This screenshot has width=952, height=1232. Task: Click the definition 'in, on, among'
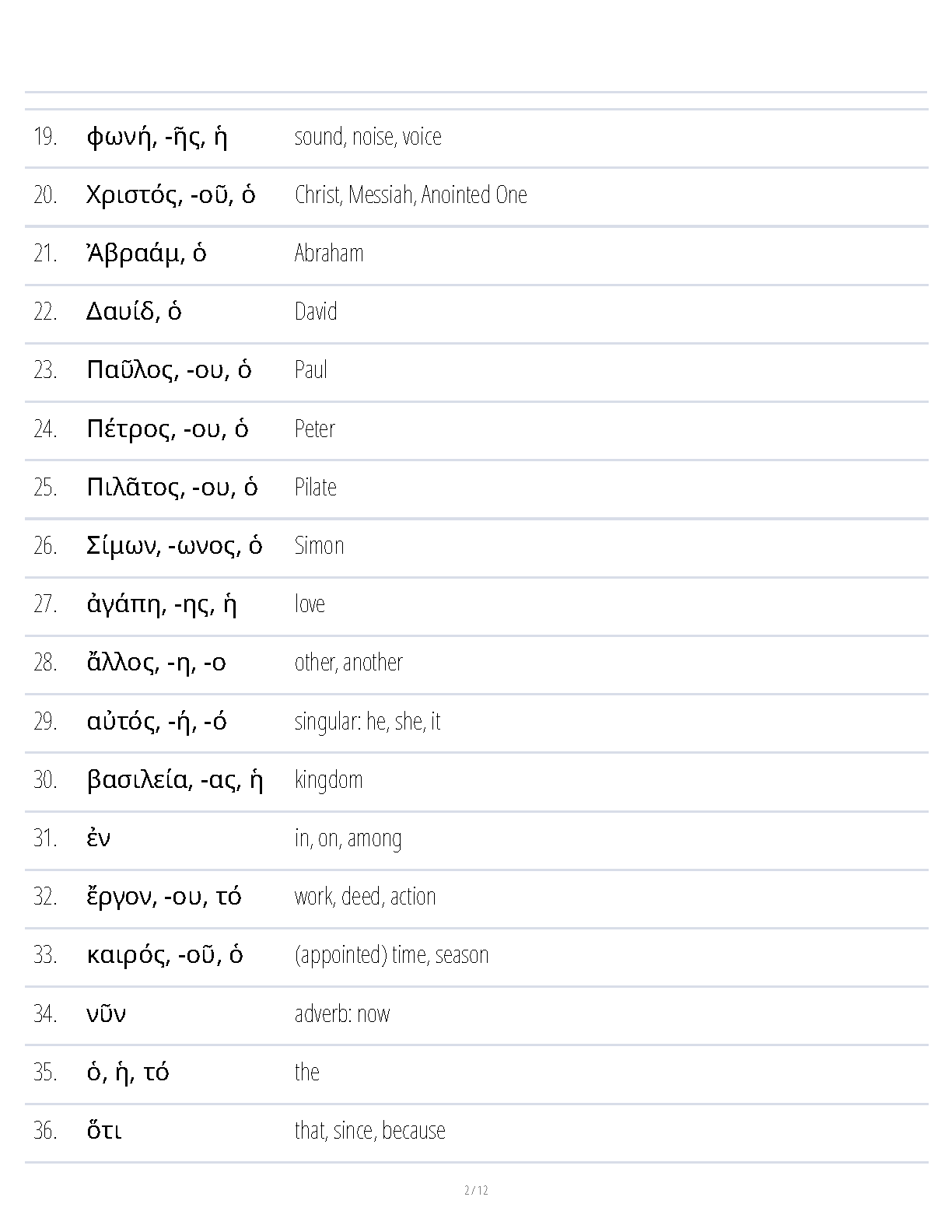(x=348, y=838)
